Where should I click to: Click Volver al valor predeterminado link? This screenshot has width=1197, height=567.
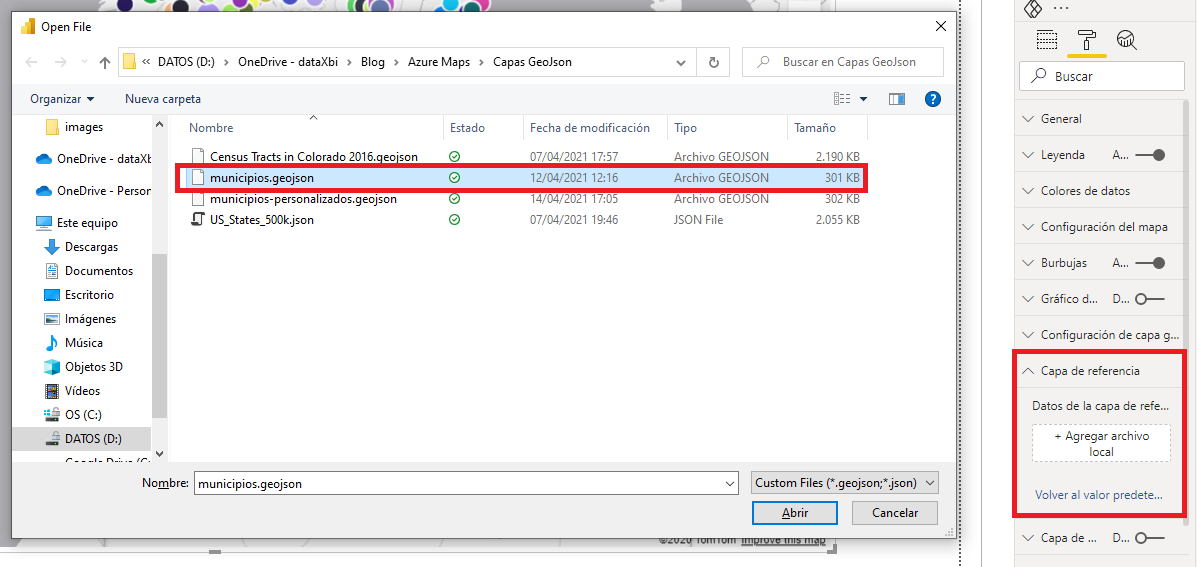point(1099,495)
